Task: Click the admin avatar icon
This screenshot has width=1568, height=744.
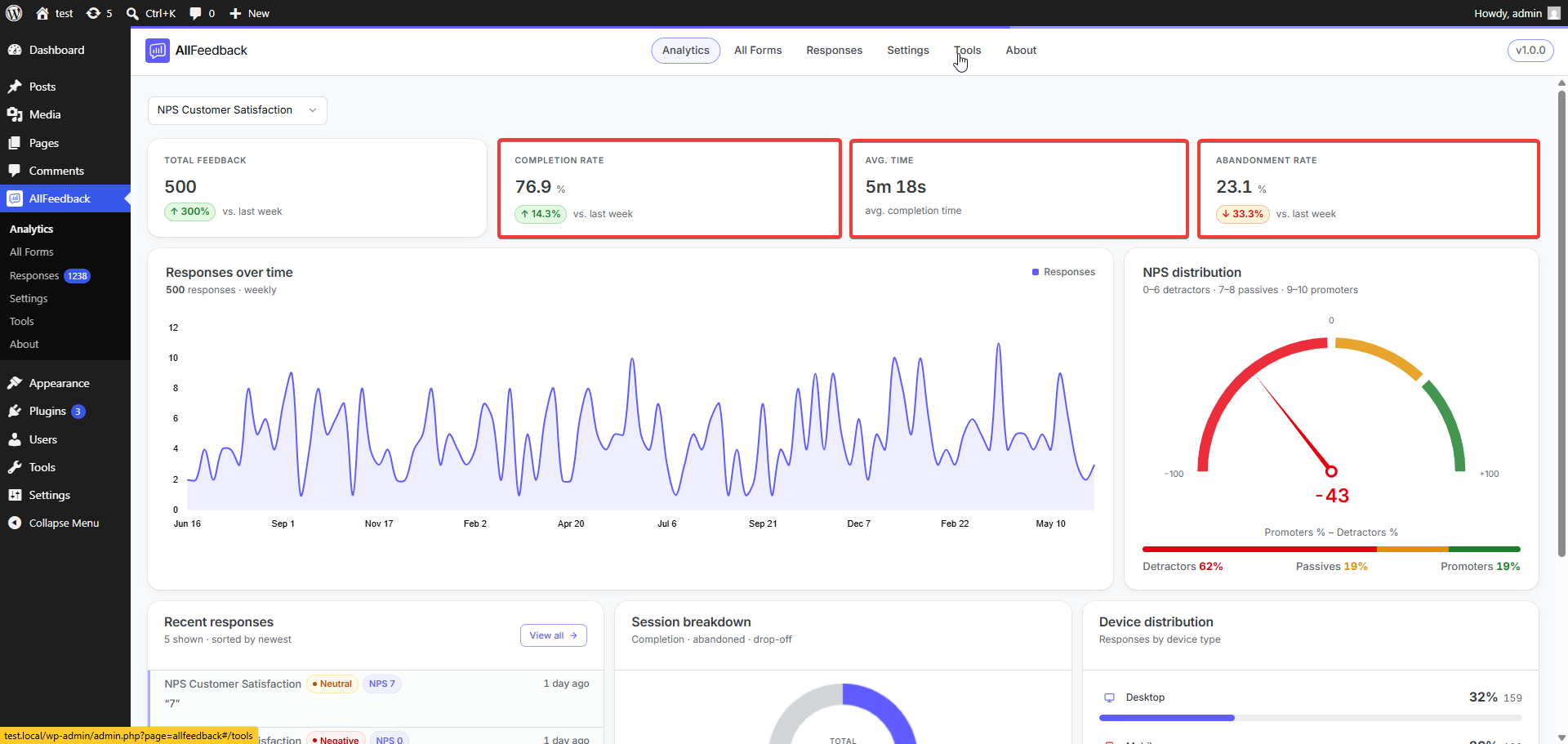Action: click(1554, 13)
